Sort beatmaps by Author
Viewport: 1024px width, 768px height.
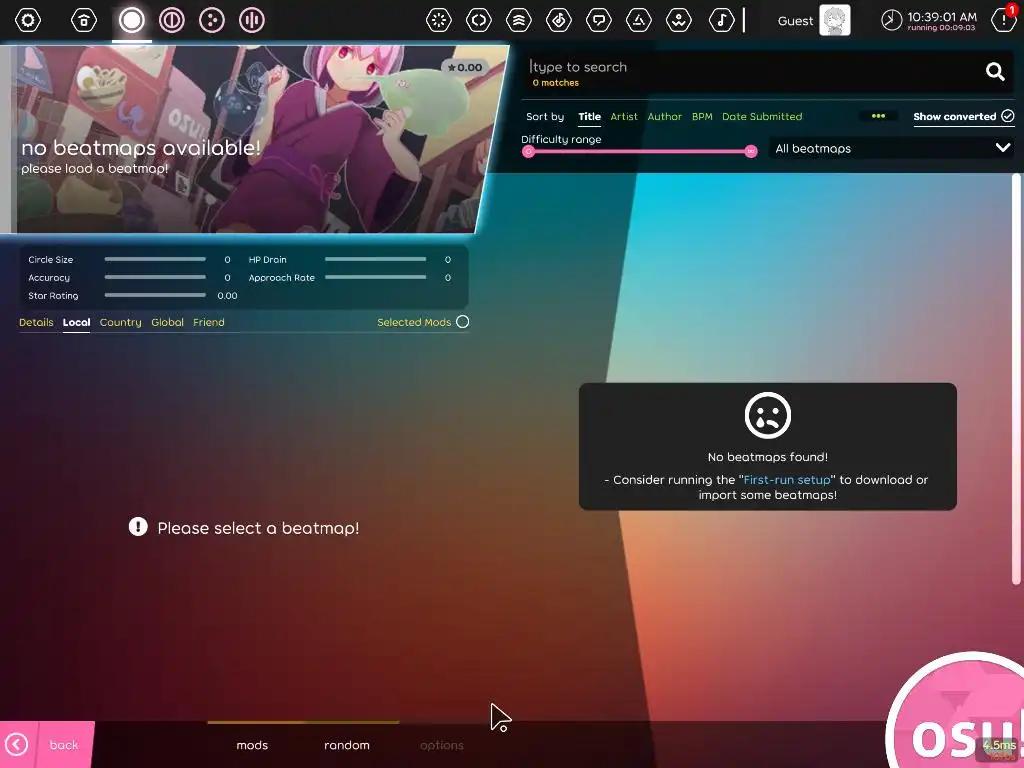tap(664, 116)
